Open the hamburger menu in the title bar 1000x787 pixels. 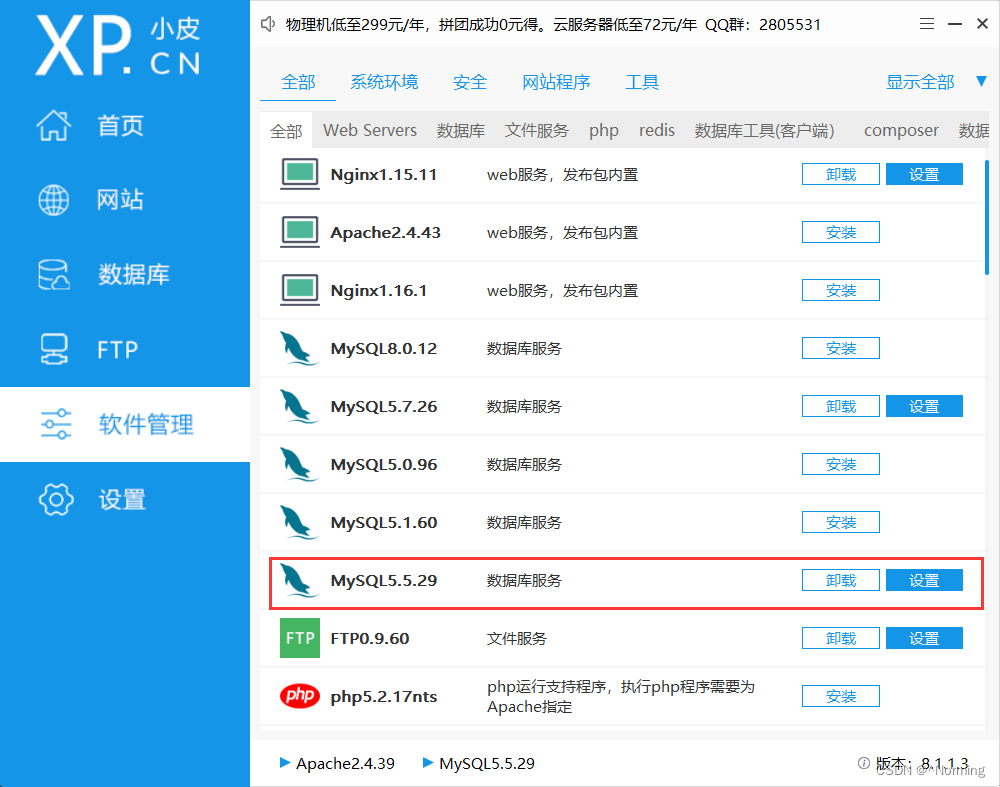[x=927, y=24]
